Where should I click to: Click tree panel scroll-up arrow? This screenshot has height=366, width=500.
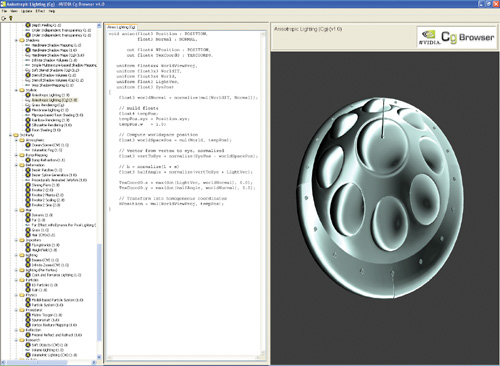click(99, 25)
